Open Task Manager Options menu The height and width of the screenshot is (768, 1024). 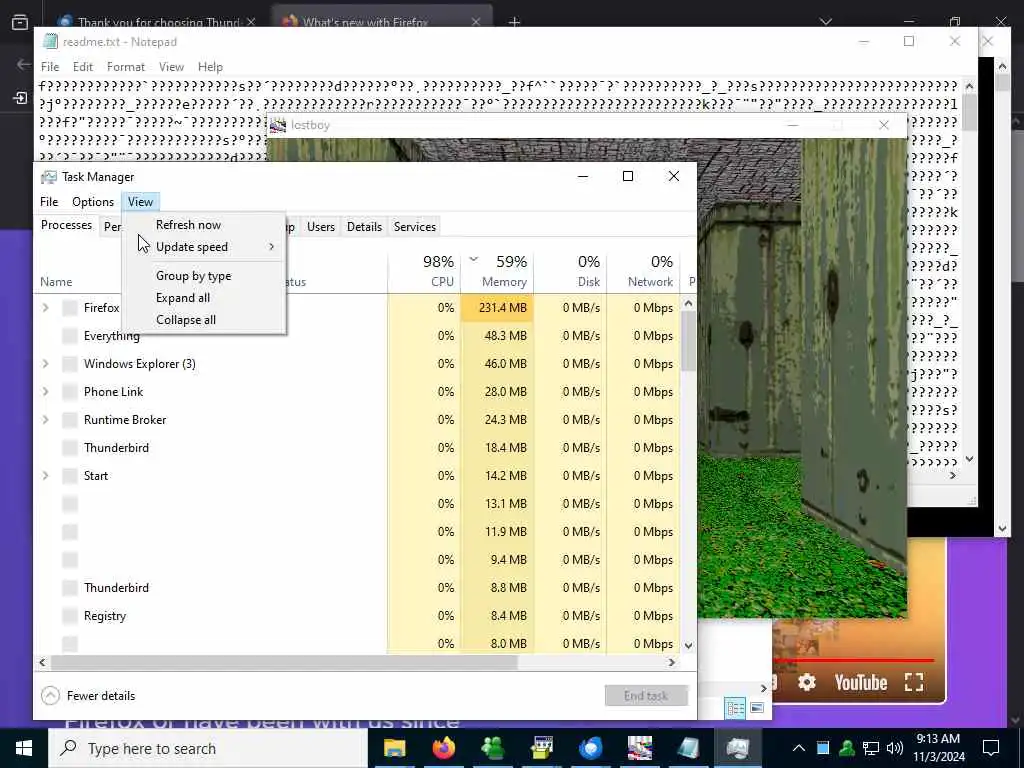tap(93, 202)
